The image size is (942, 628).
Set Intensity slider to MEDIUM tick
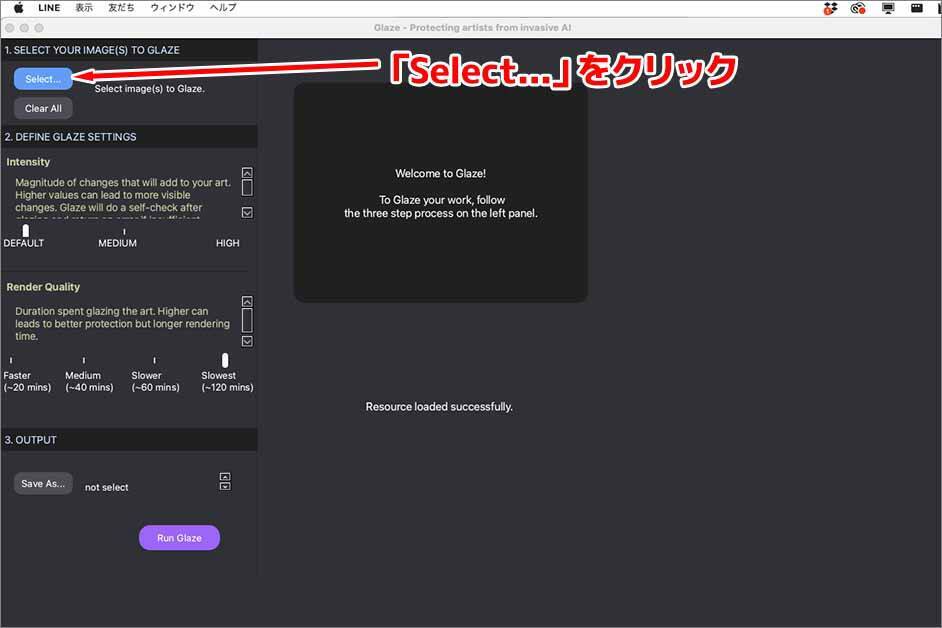coord(124,231)
